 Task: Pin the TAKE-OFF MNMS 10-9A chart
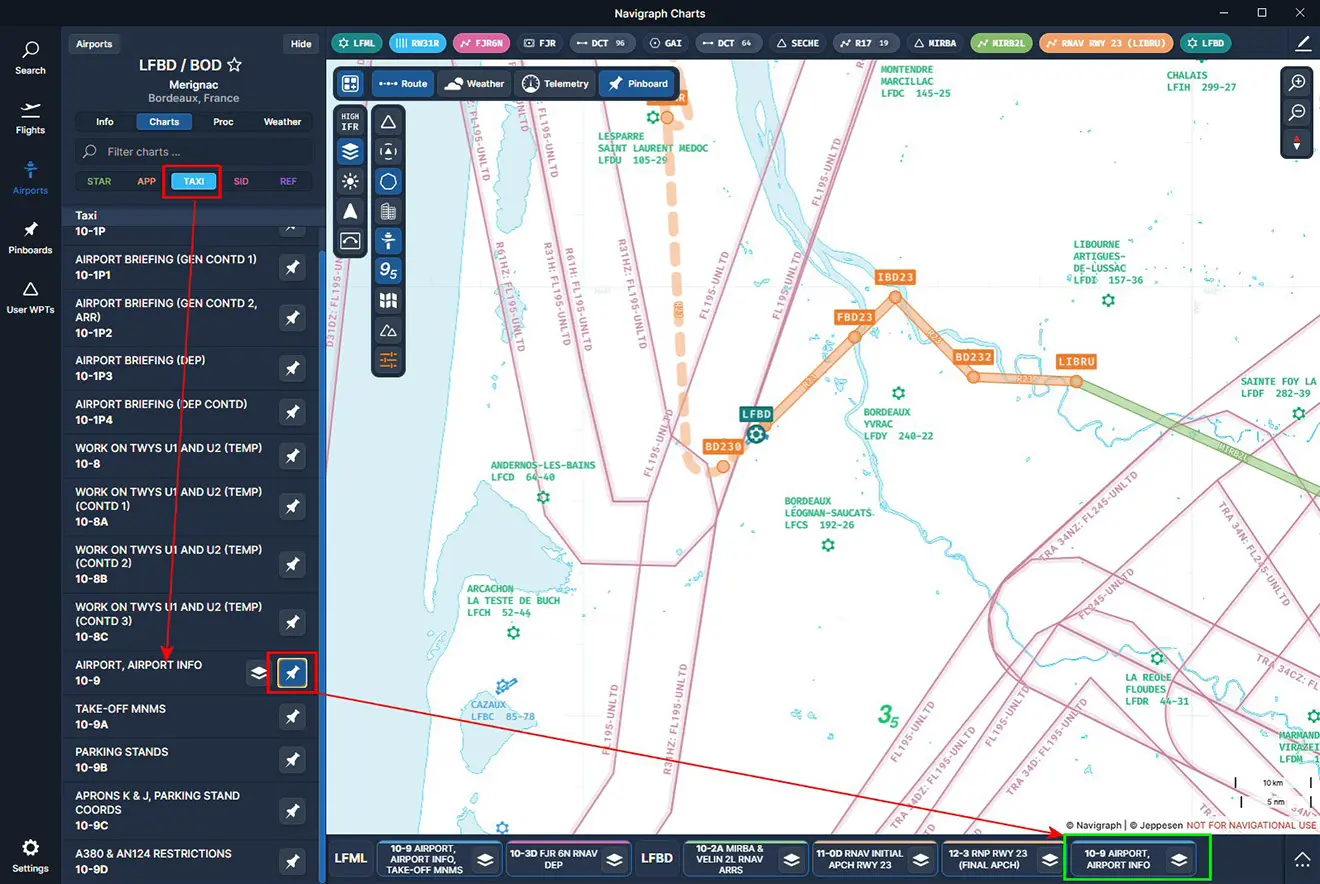292,717
